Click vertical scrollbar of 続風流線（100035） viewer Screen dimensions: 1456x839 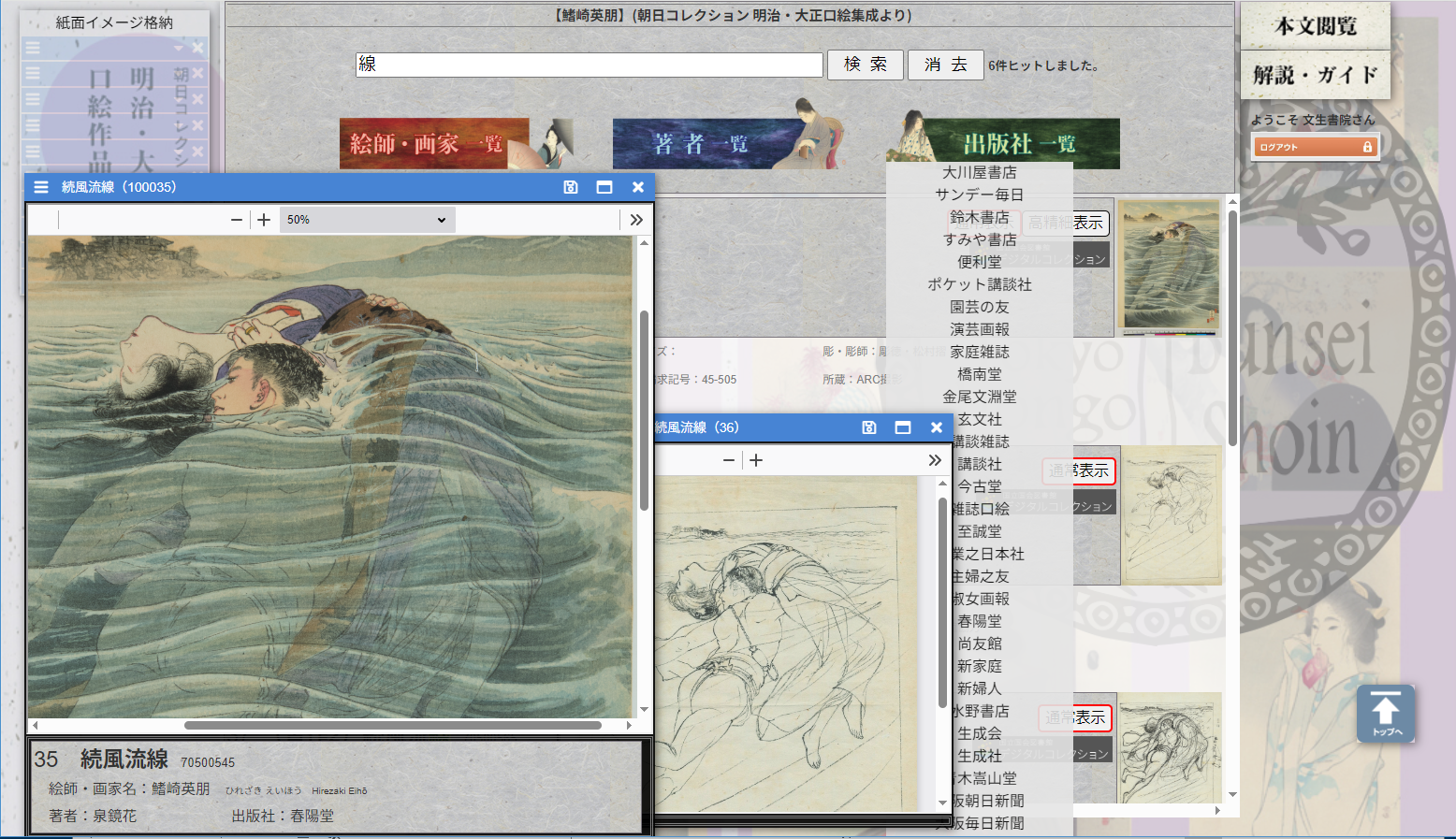644,412
